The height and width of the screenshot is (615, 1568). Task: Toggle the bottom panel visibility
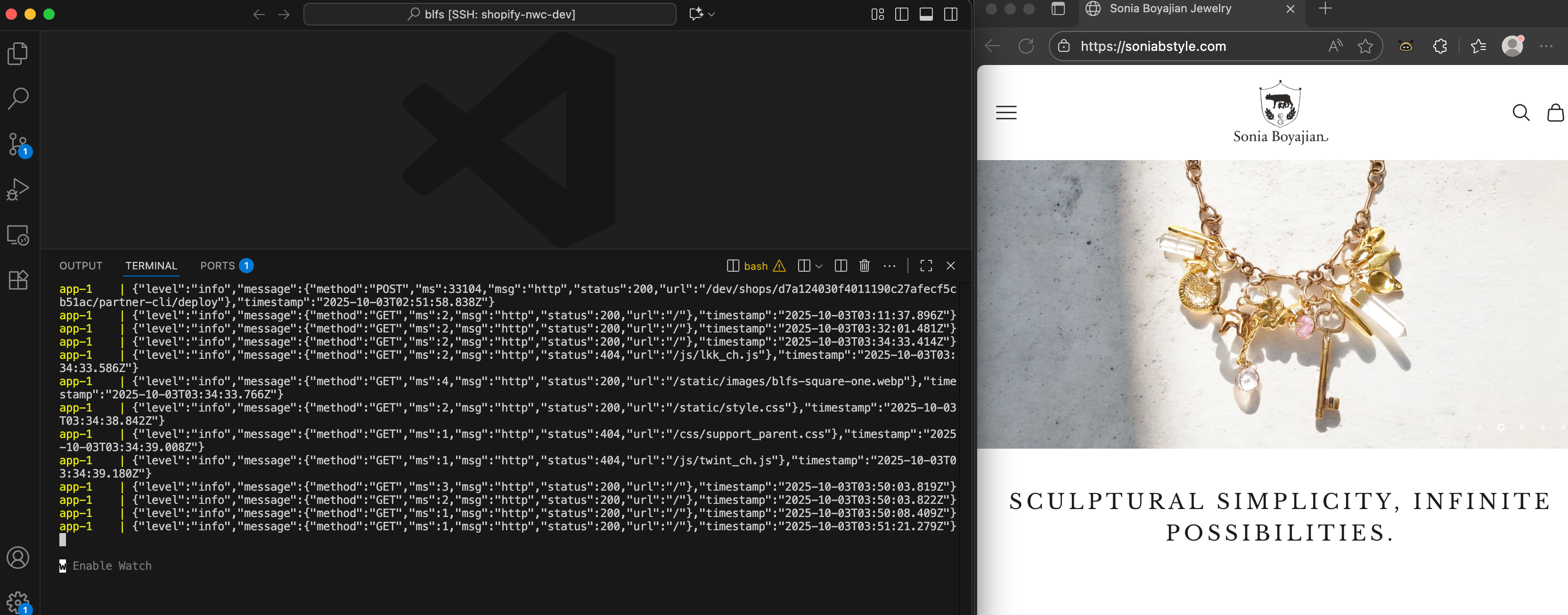coord(926,14)
